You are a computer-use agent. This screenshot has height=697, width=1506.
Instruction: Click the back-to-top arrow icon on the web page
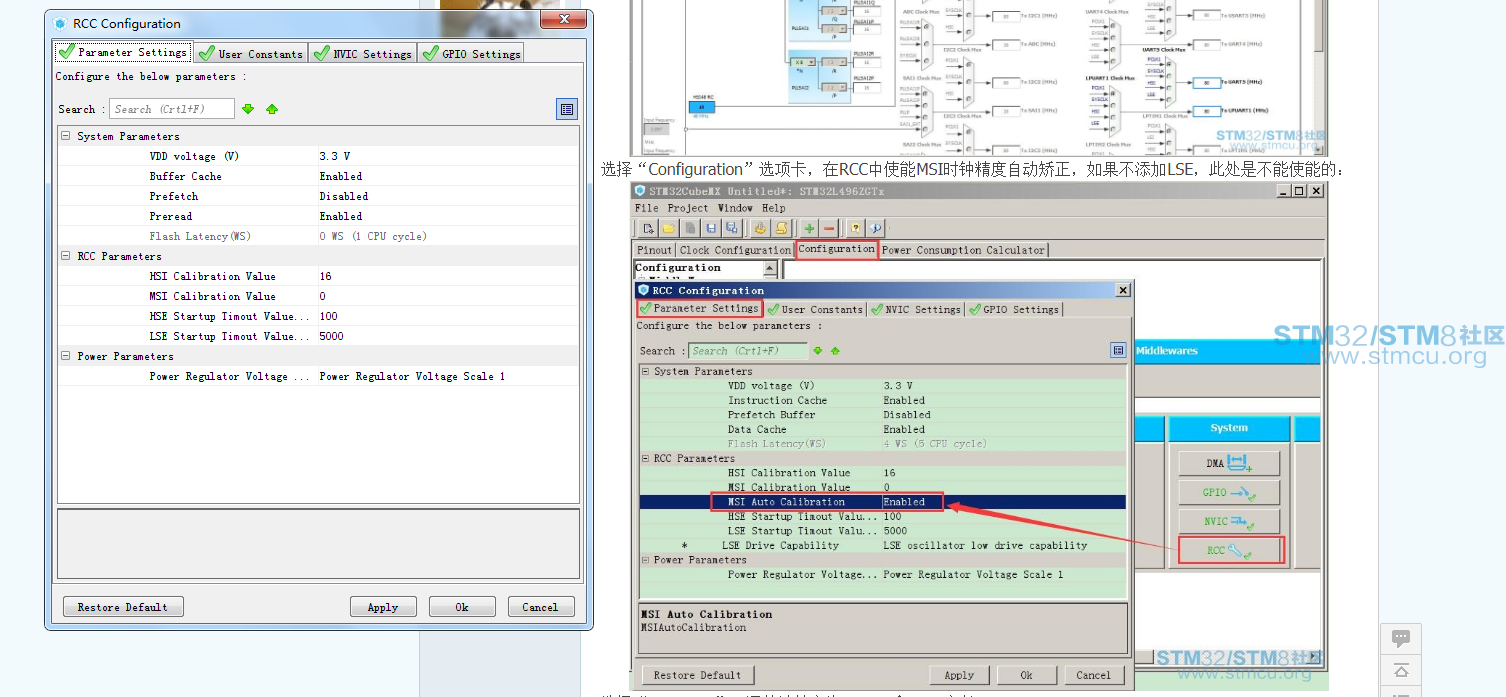(x=1401, y=671)
